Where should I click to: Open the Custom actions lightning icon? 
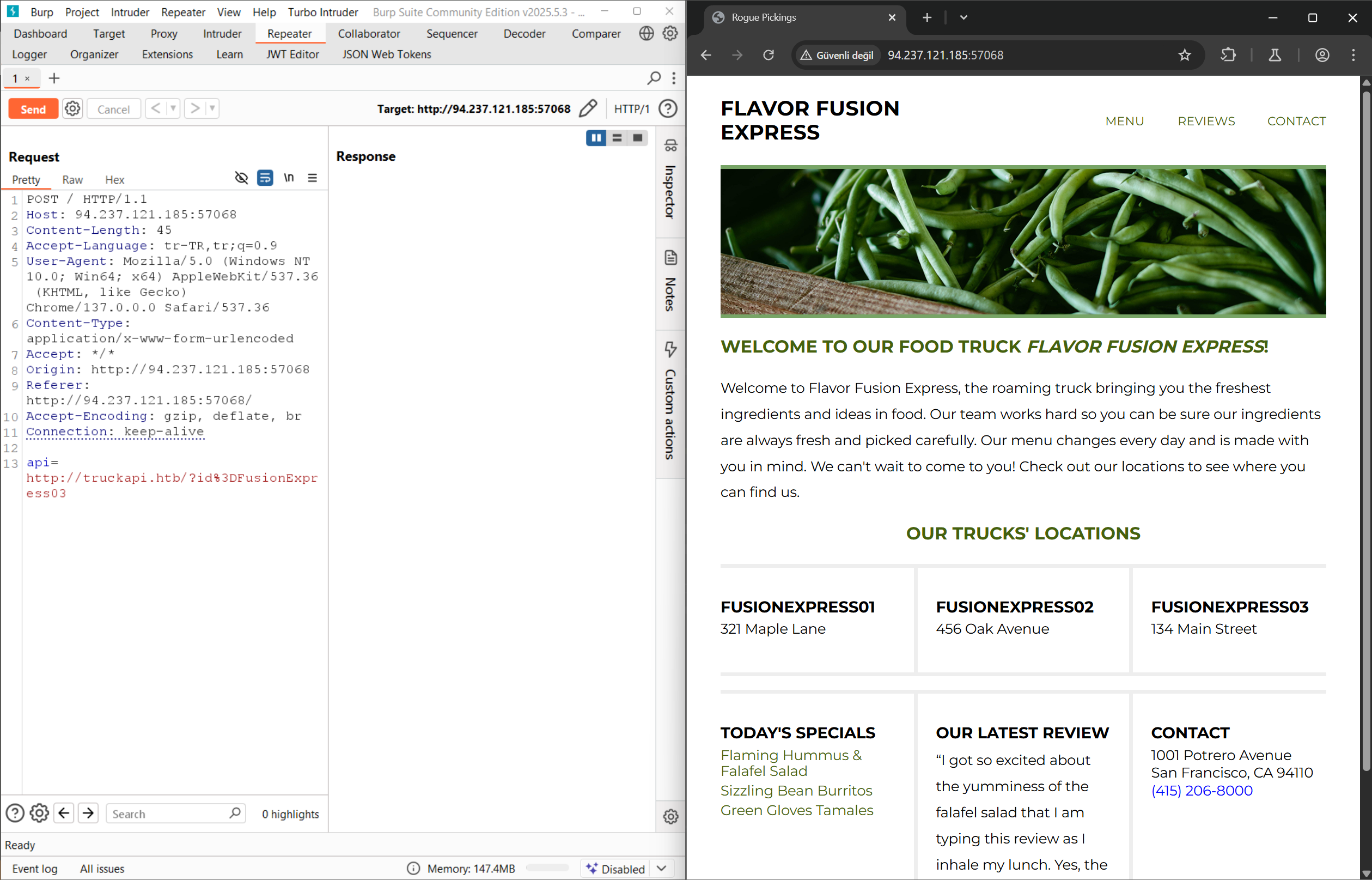(670, 349)
